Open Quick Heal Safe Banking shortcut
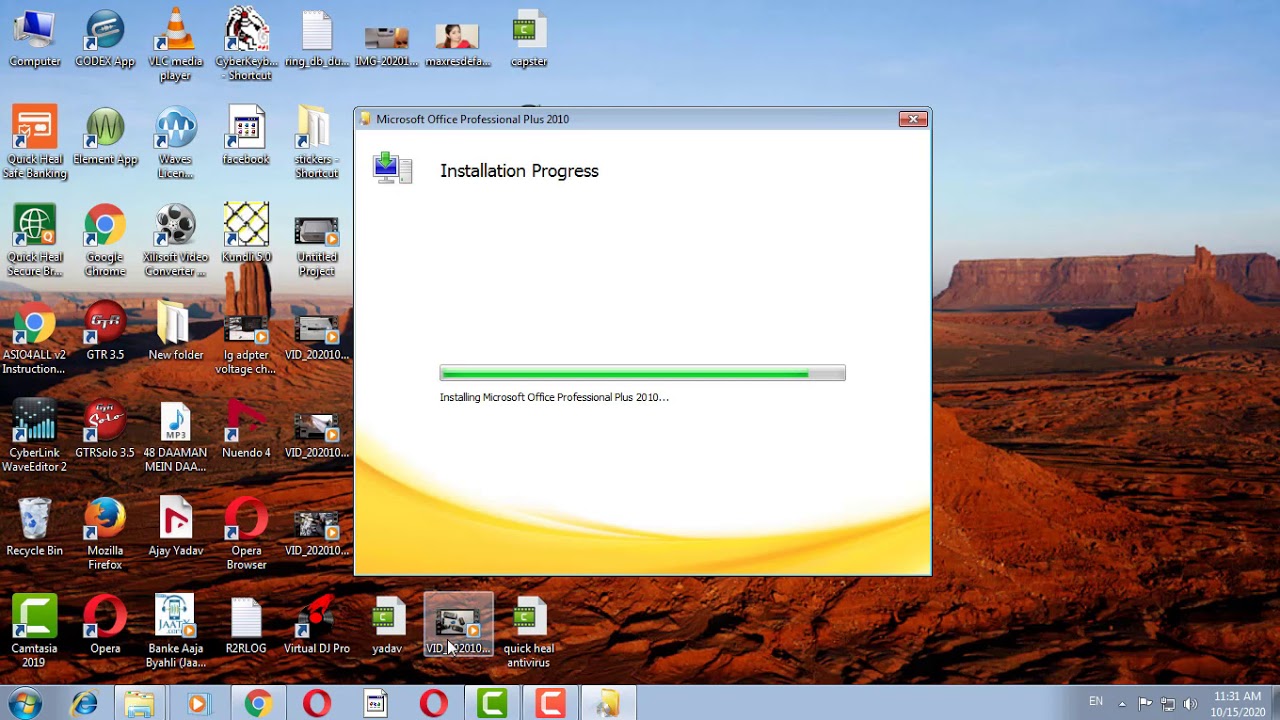The image size is (1280, 720). point(34,143)
